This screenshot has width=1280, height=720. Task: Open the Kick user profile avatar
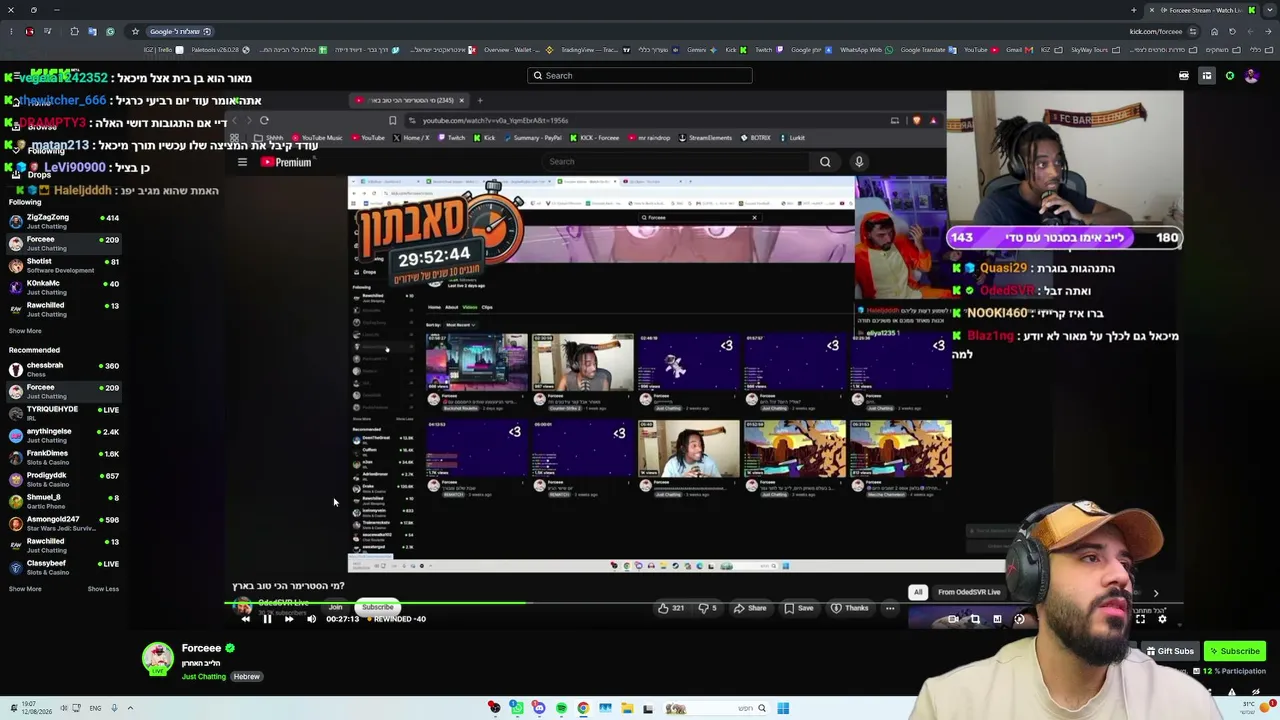pos(1251,76)
